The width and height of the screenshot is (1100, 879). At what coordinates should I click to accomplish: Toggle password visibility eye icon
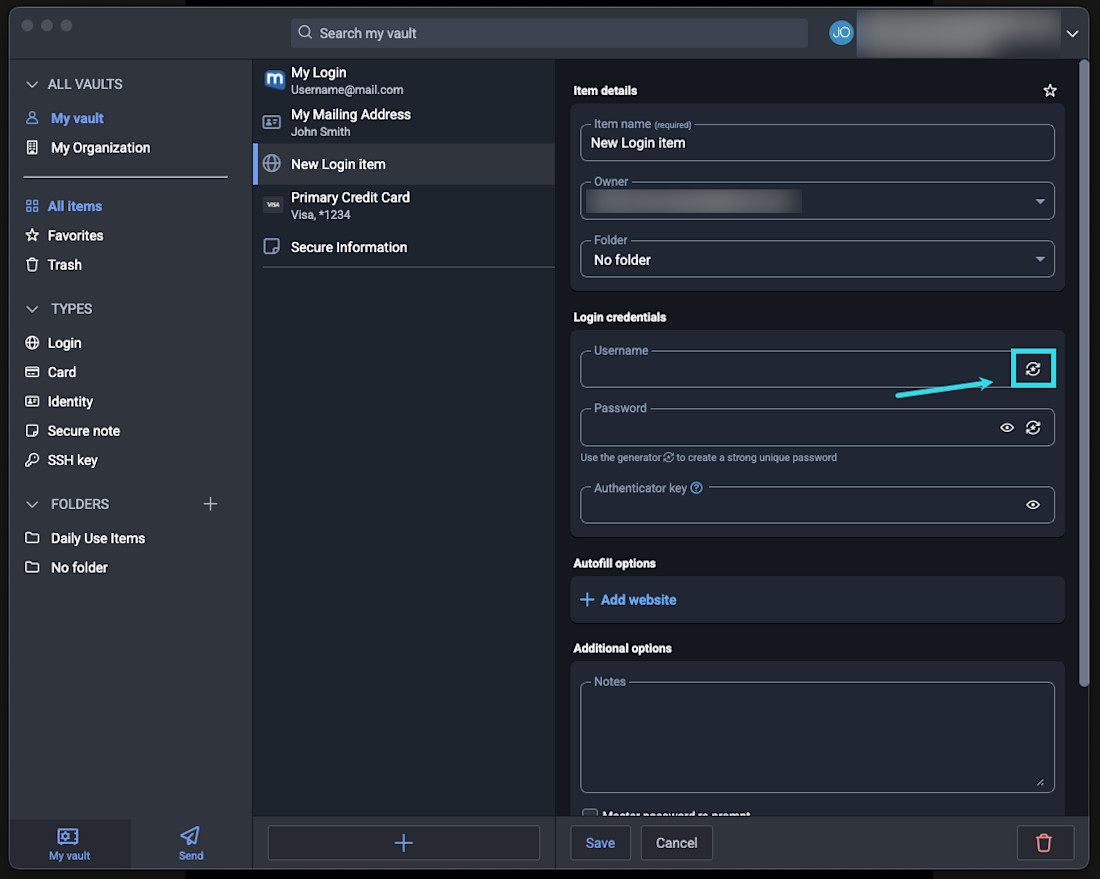click(x=1007, y=428)
